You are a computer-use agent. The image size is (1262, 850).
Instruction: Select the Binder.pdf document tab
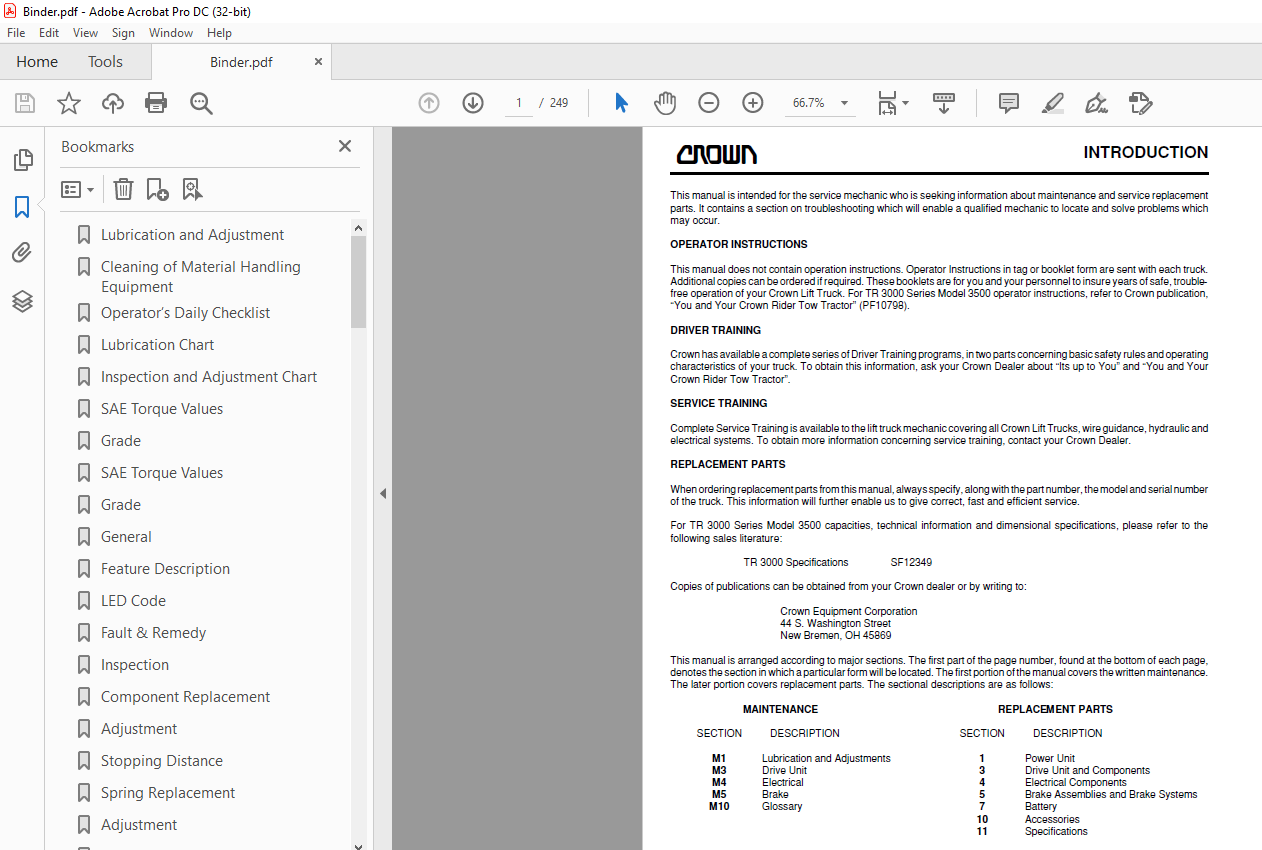[x=241, y=62]
